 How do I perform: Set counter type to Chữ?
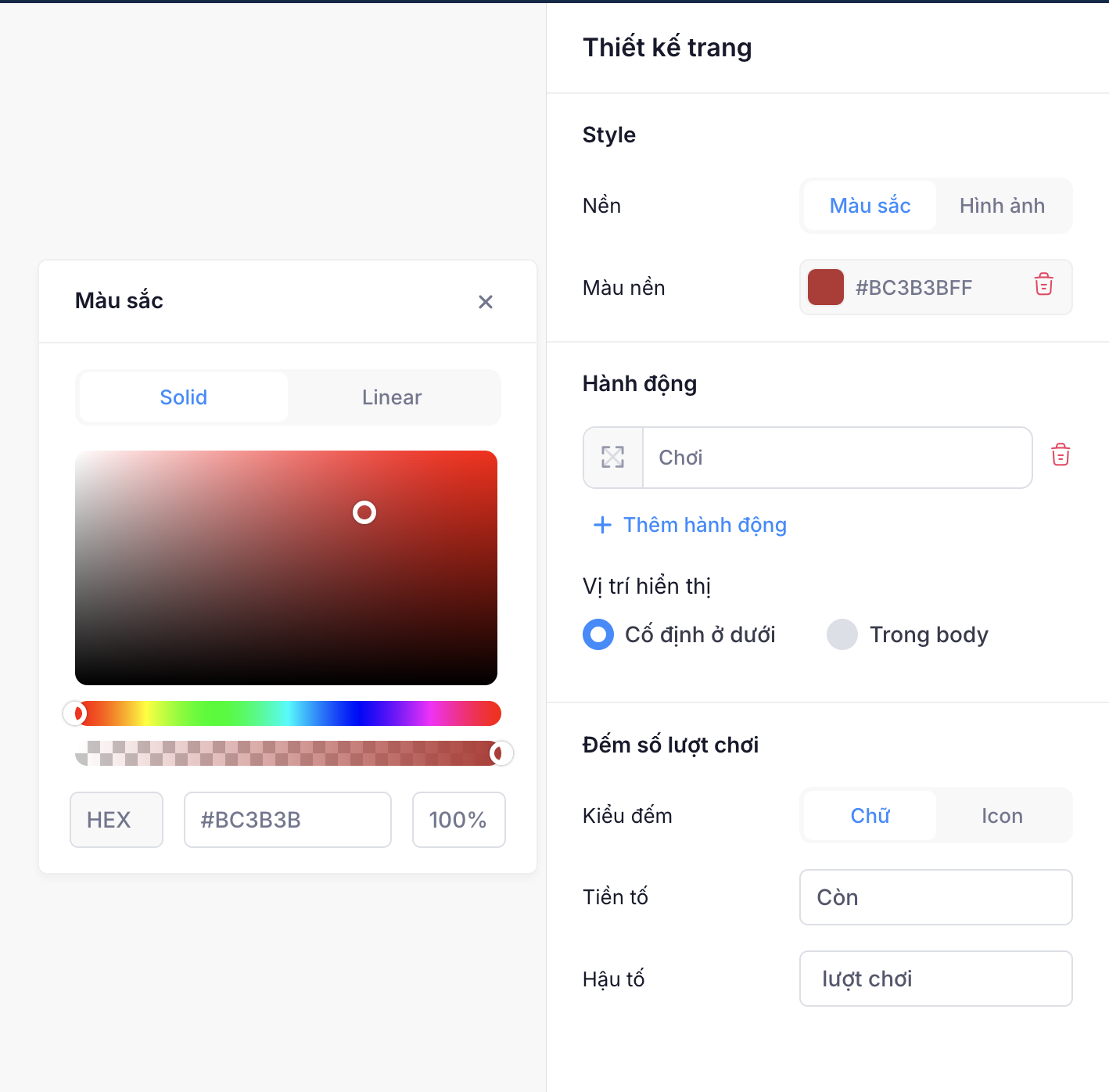click(x=870, y=816)
